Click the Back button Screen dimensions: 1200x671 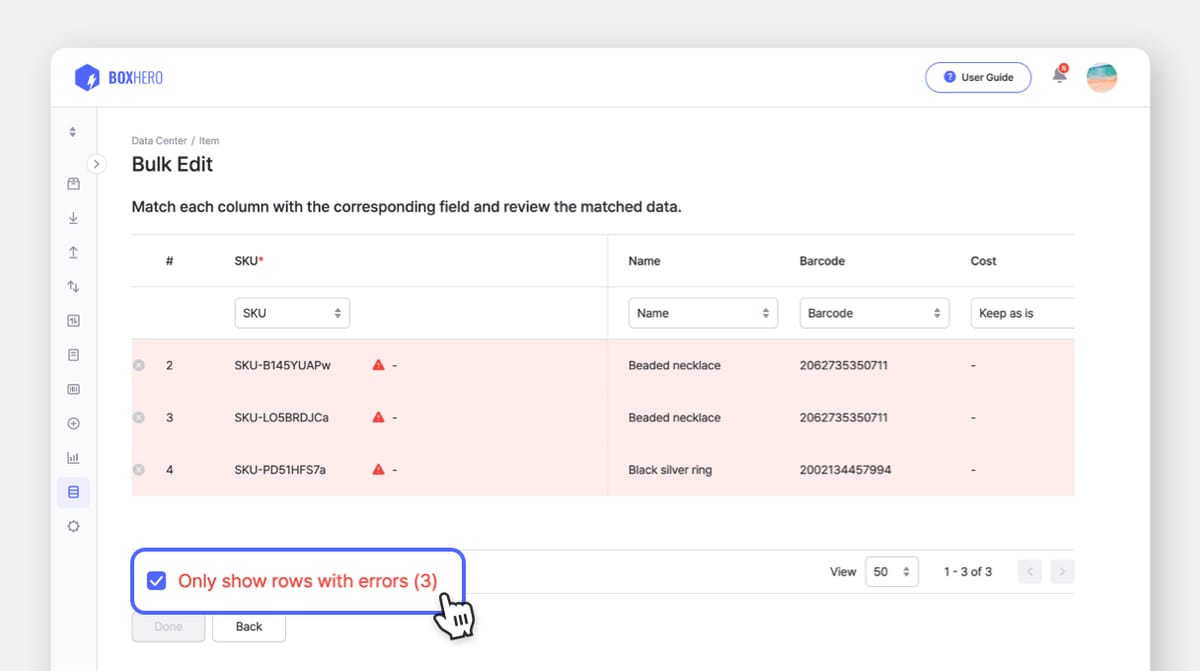coord(248,627)
